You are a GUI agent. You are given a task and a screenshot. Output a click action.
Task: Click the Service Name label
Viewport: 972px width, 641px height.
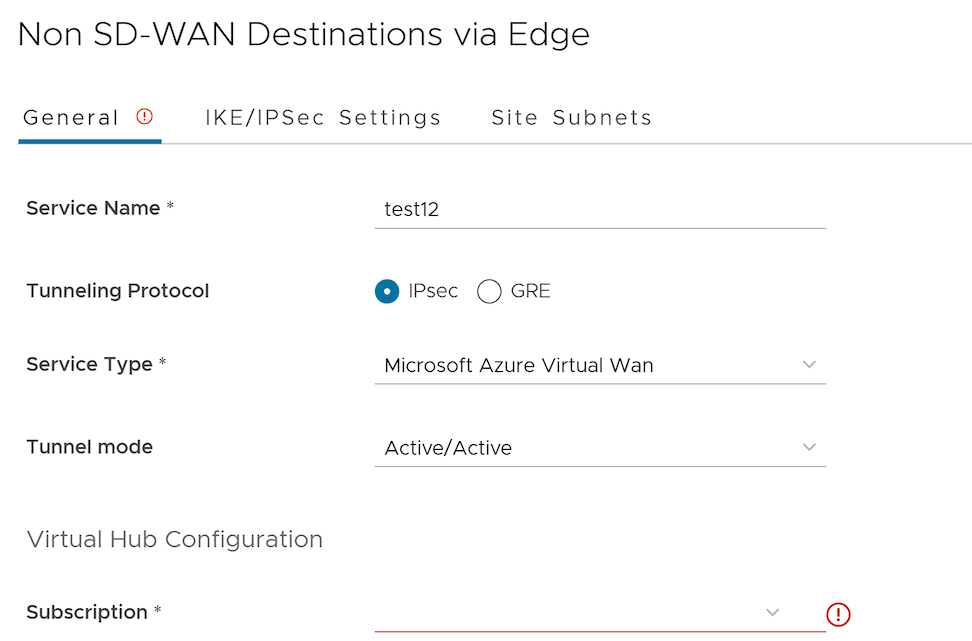93,208
